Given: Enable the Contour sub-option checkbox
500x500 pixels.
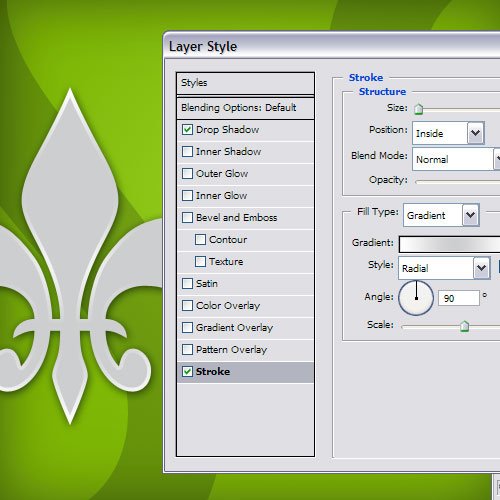Looking at the screenshot, I should (x=200, y=240).
